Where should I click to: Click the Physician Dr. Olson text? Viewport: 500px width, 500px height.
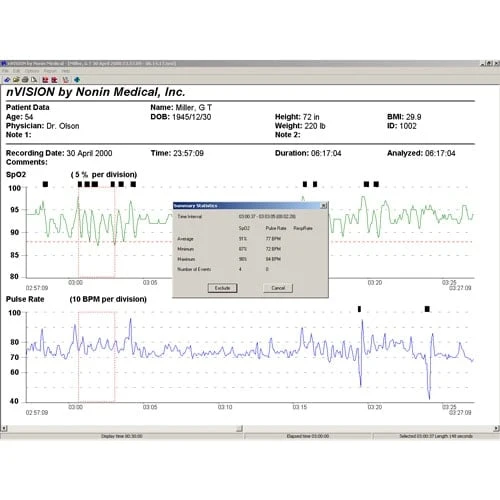point(43,126)
